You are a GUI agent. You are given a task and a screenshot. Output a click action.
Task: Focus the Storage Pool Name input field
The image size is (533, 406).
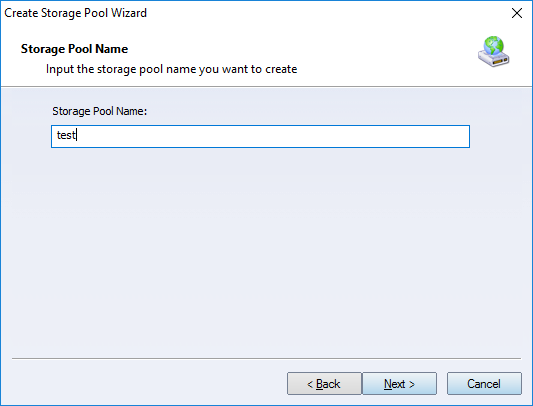point(260,136)
